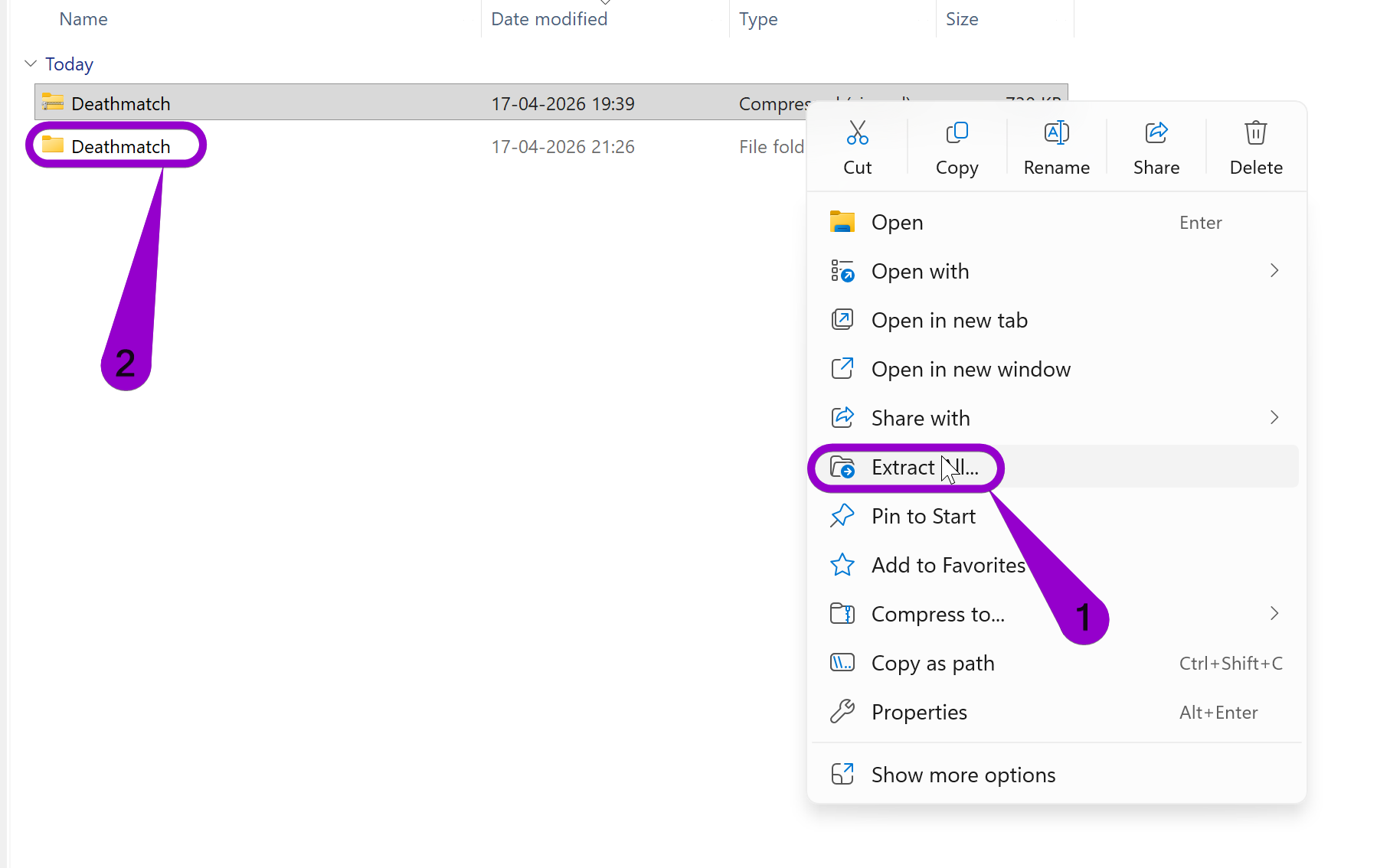Click the Extract All icon
Viewport: 1390px width, 868px height.
(842, 468)
